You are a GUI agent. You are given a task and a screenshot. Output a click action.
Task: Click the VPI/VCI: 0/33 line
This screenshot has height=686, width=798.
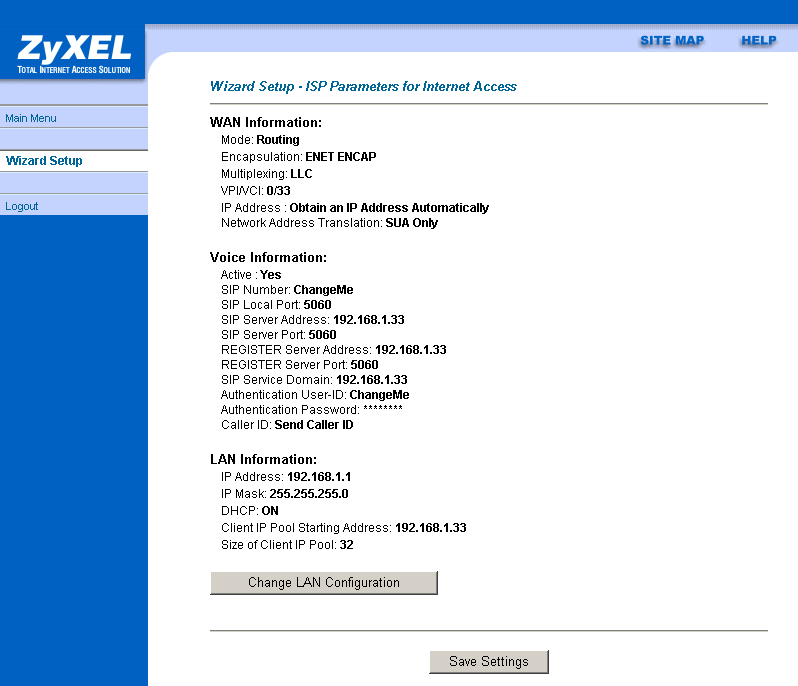[255, 191]
